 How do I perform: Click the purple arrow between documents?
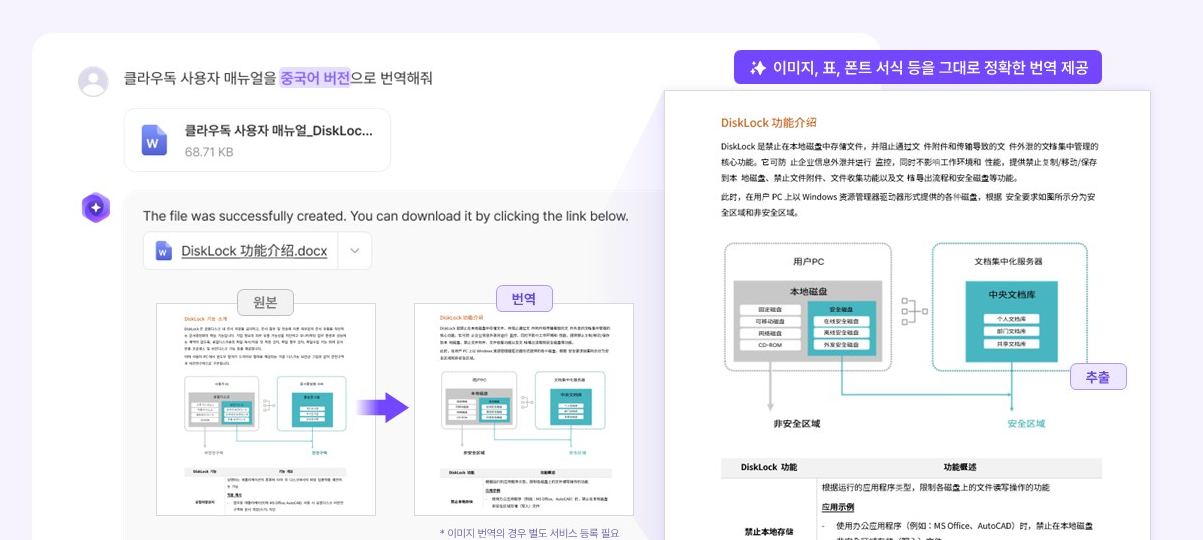click(383, 407)
